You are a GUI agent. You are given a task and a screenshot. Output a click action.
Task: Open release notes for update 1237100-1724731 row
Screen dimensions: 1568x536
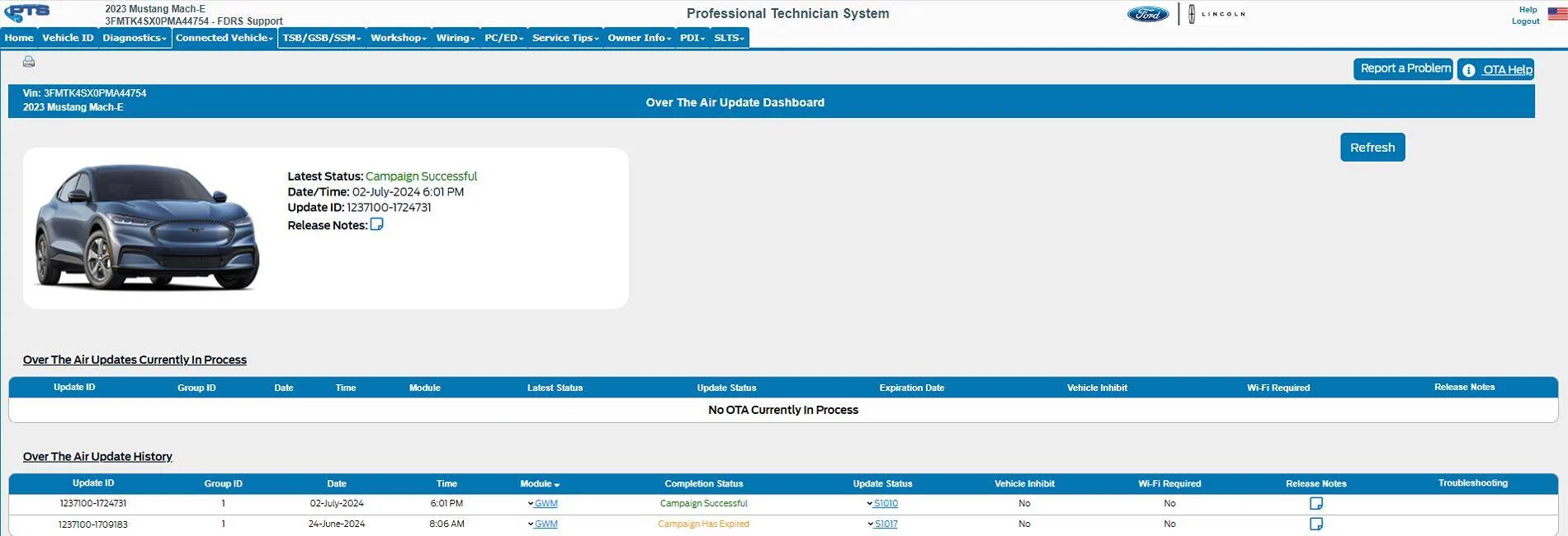(x=1316, y=503)
